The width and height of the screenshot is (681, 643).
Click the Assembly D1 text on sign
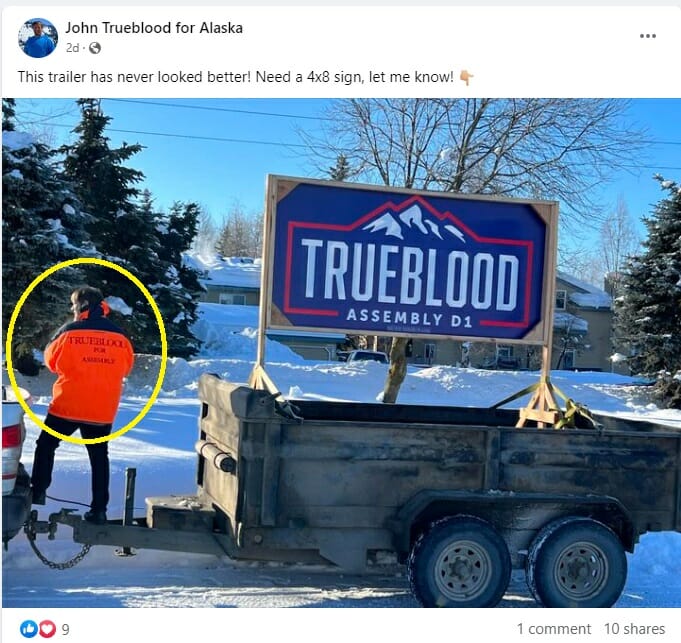click(x=409, y=318)
